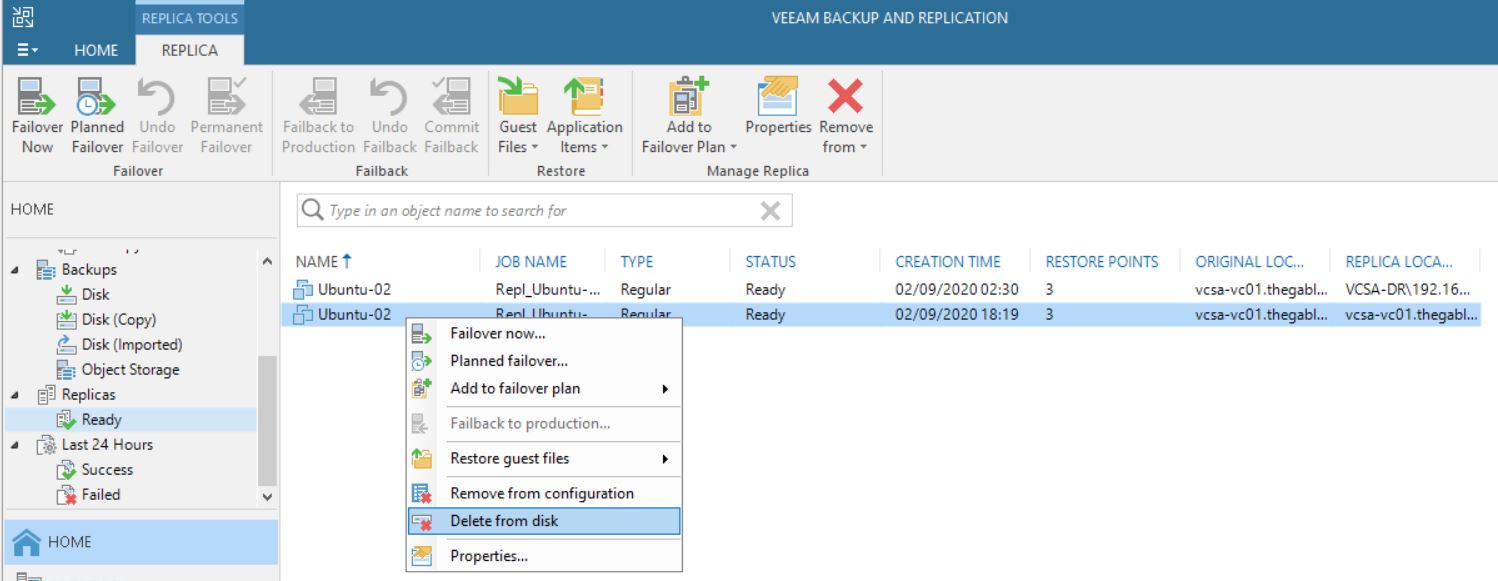Sort list by TYPE column

(x=636, y=262)
